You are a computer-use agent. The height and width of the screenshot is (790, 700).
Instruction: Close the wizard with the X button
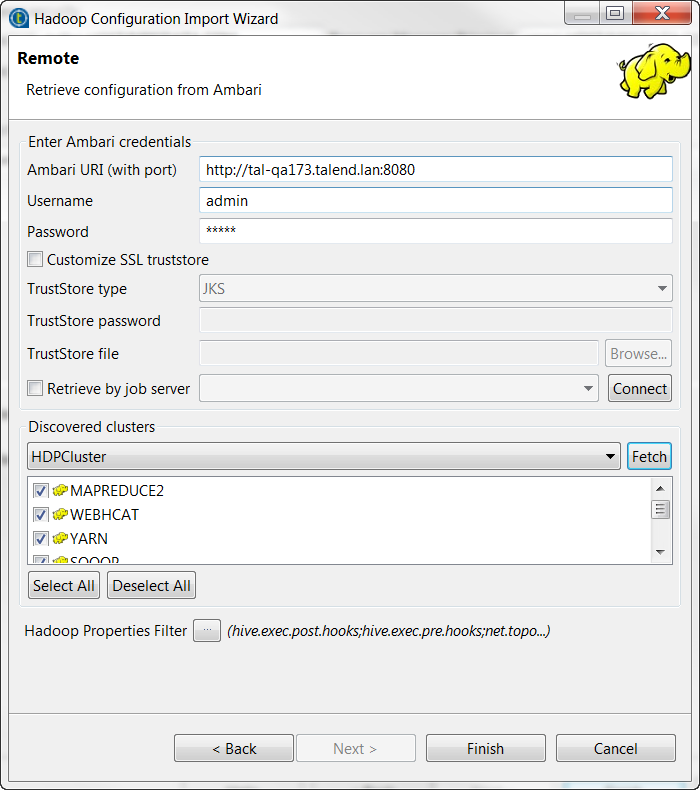pyautogui.click(x=662, y=13)
